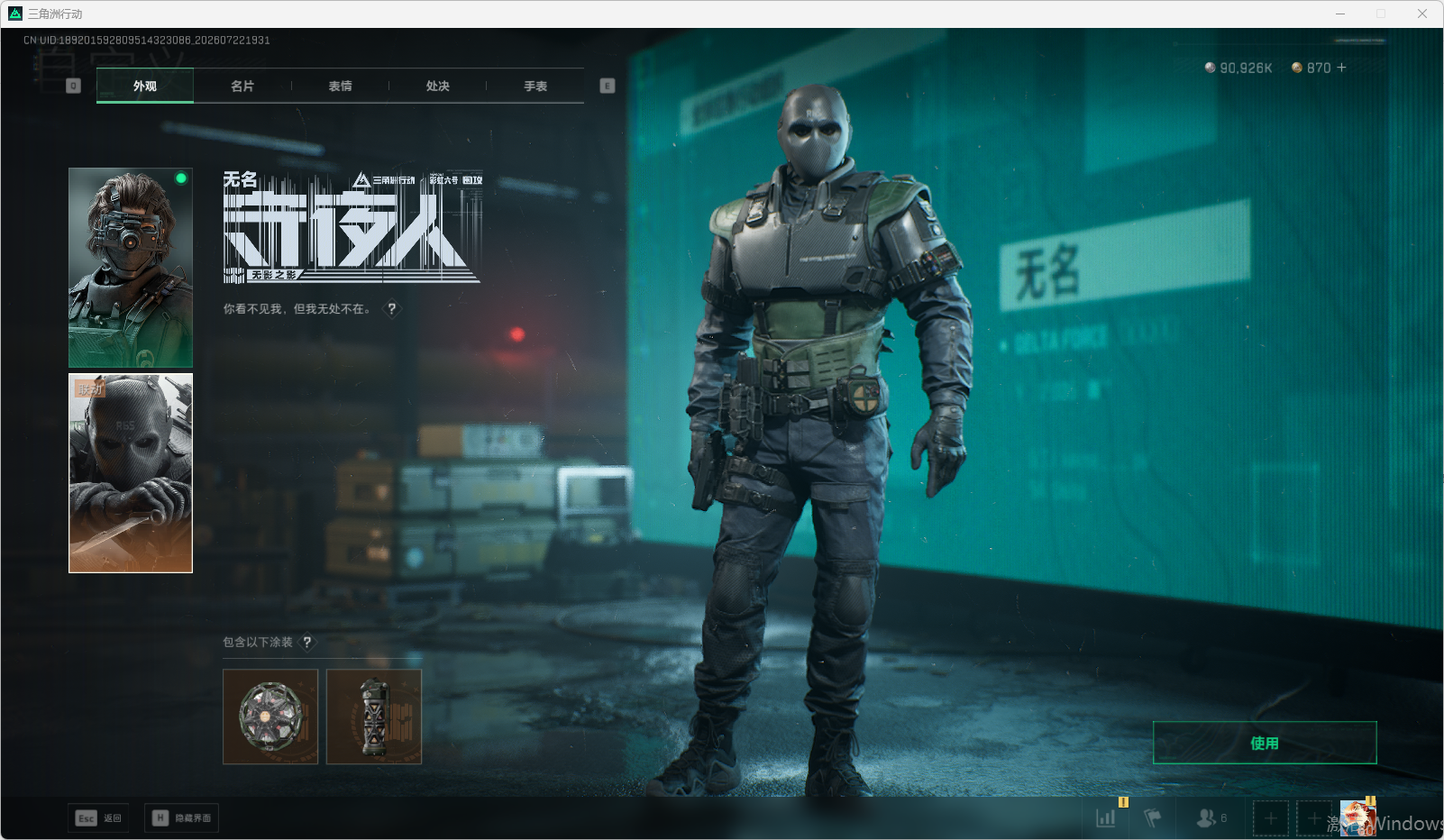The image size is (1444, 840).
Task: Go to previous tab with Q key icon
Action: pyautogui.click(x=74, y=86)
